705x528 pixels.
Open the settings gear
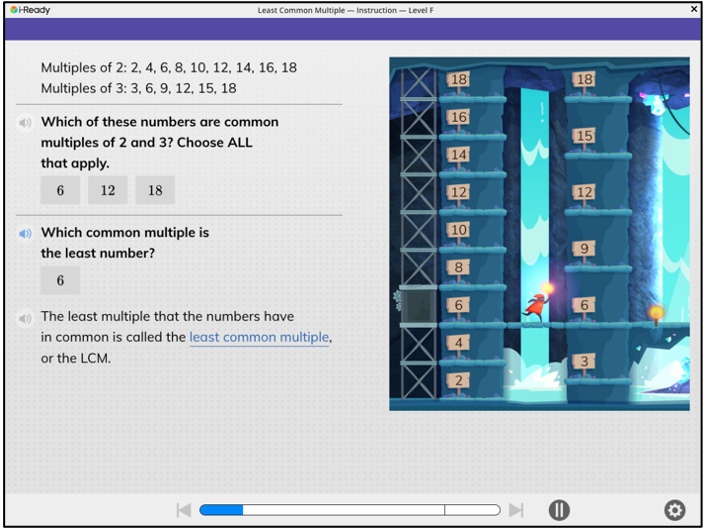[674, 510]
